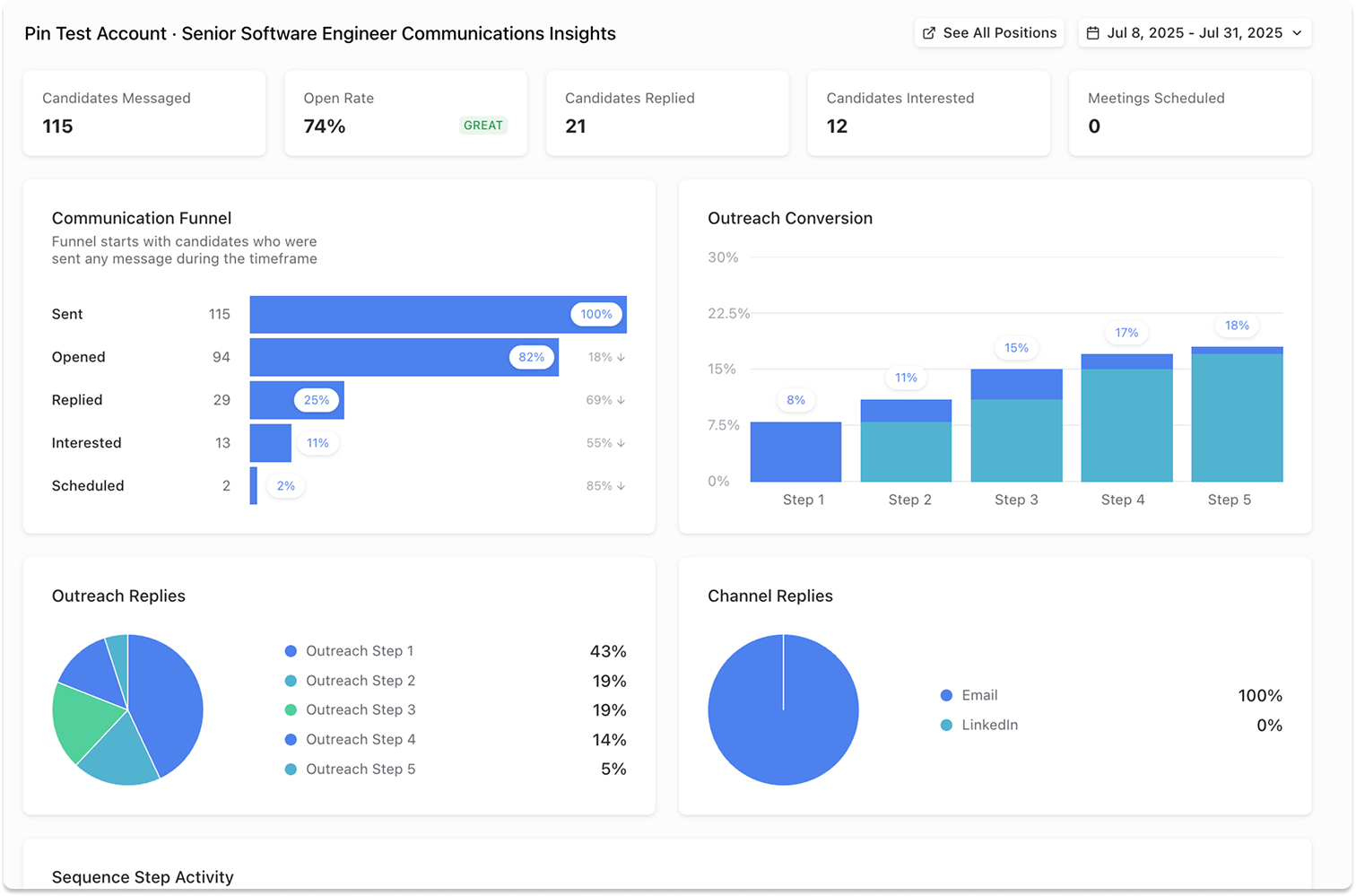
Task: Expand the date range dropdown chevron
Action: tap(1297, 33)
